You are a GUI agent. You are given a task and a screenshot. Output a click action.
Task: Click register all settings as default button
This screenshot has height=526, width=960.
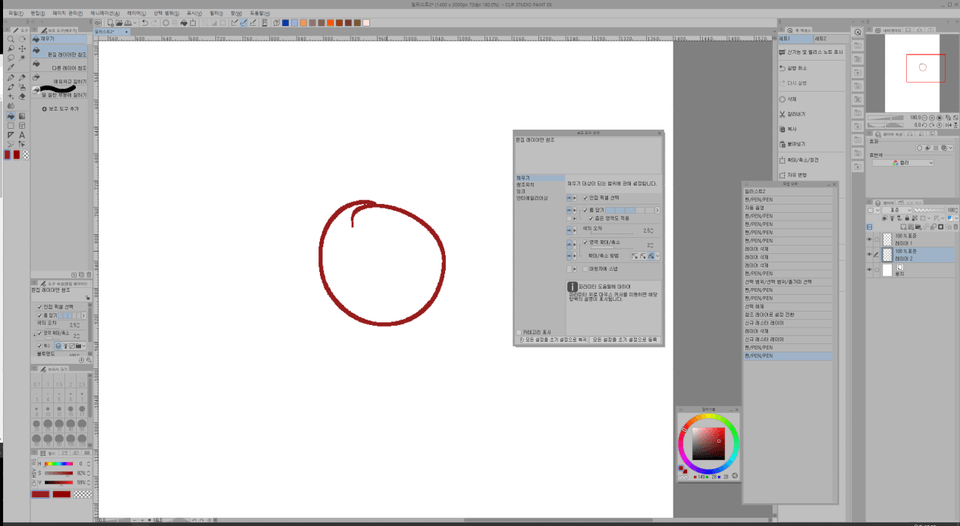pos(625,339)
